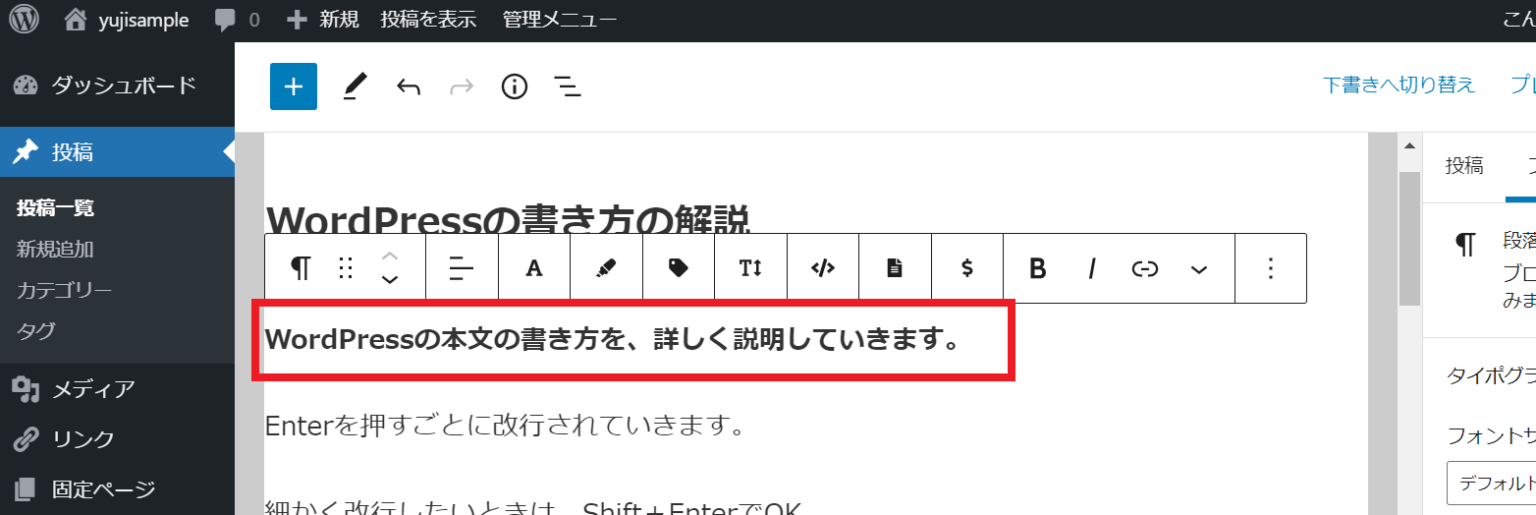The height and width of the screenshot is (515, 1536).
Task: Toggle italic formatting on the paragraph
Action: point(1092,268)
